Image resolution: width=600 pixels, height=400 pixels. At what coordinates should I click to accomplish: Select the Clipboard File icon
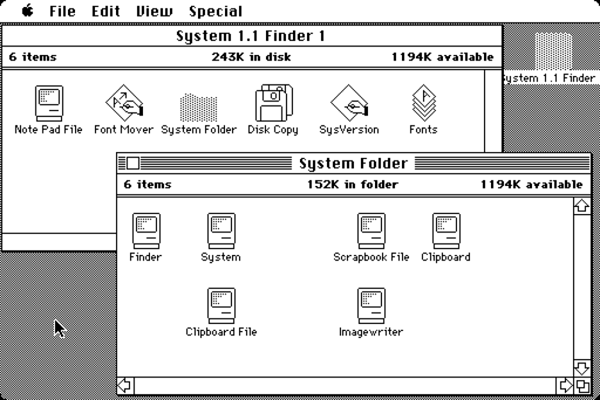(x=221, y=306)
